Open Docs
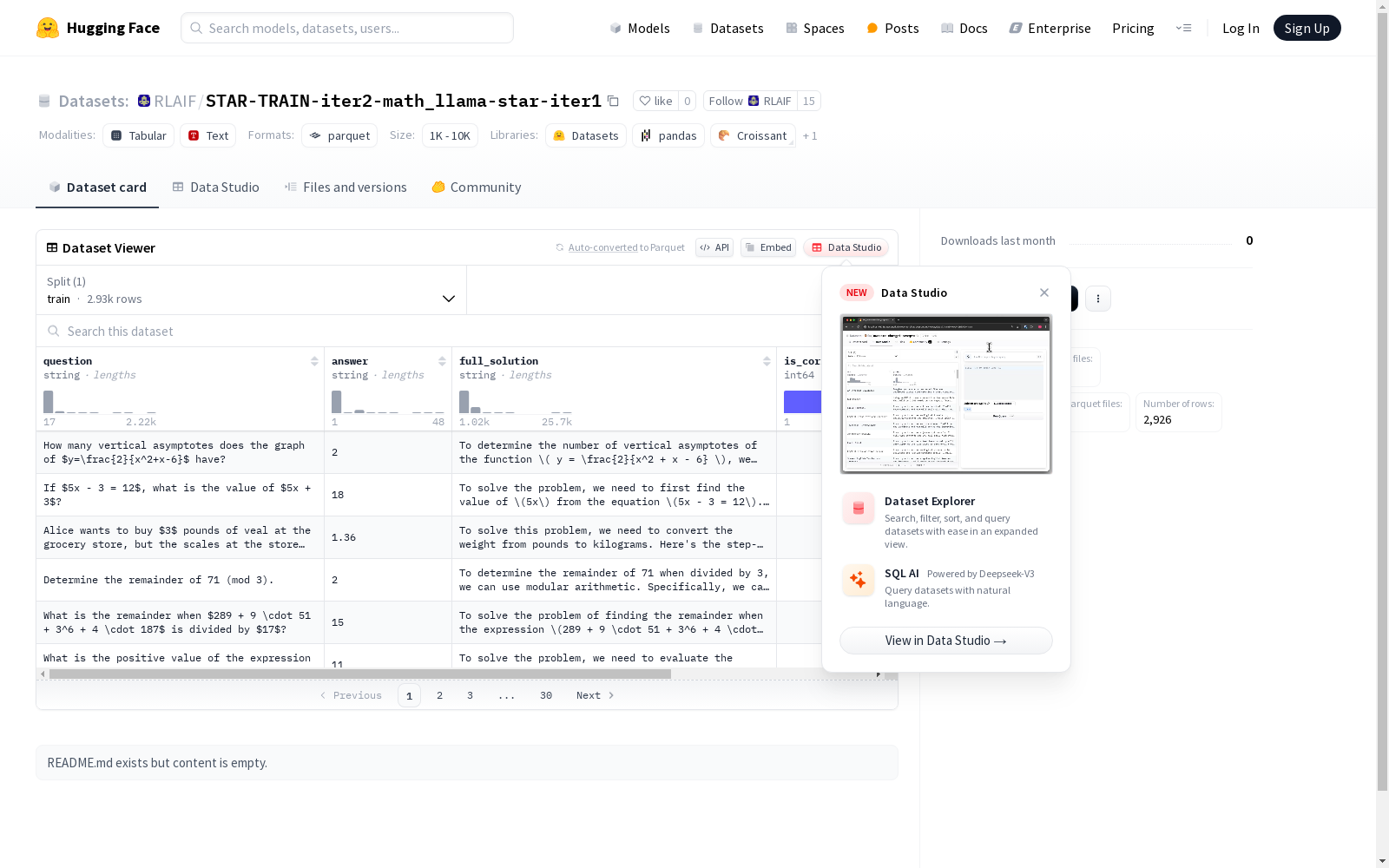Viewport: 1389px width, 868px height. tap(964, 28)
